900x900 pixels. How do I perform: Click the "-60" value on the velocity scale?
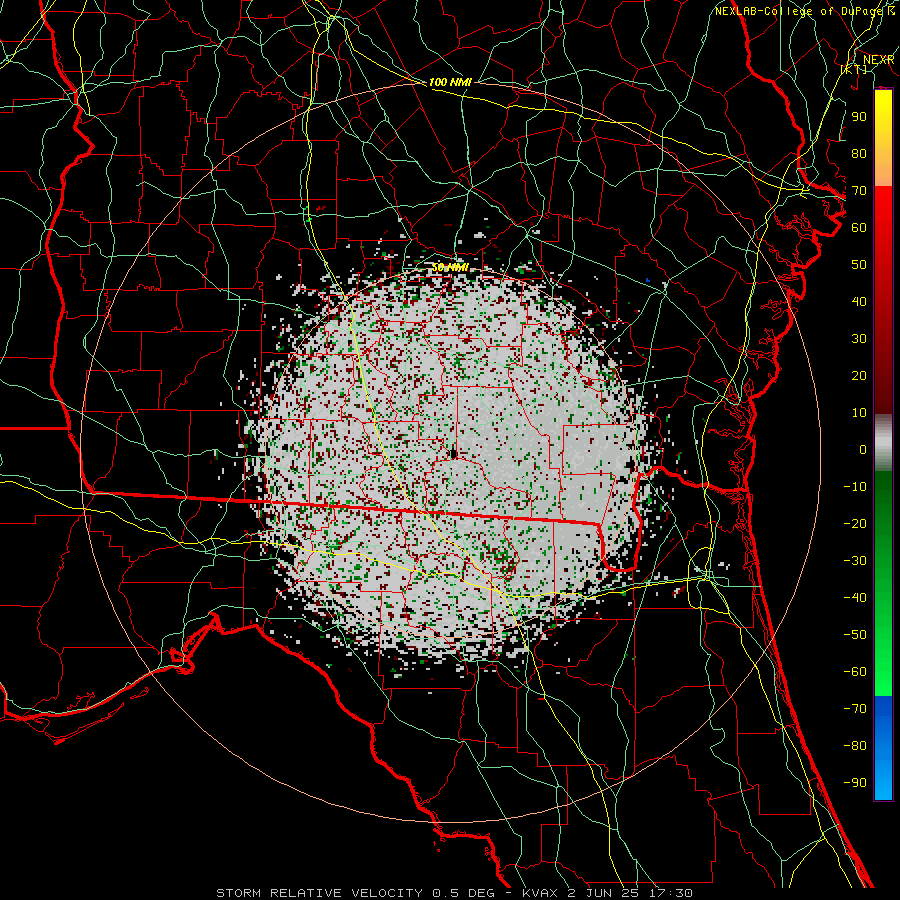coord(855,672)
